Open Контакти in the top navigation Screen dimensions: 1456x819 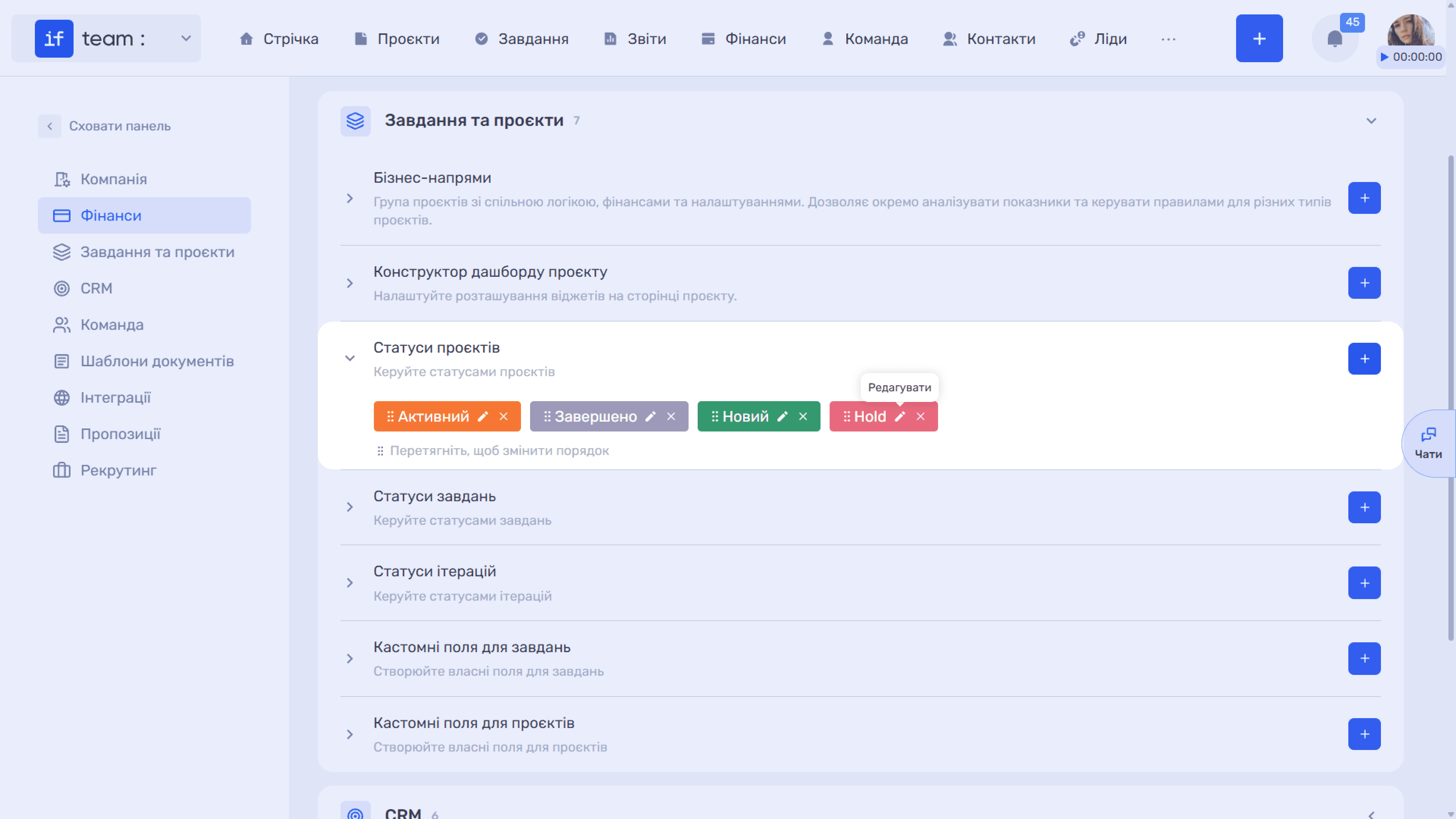989,38
